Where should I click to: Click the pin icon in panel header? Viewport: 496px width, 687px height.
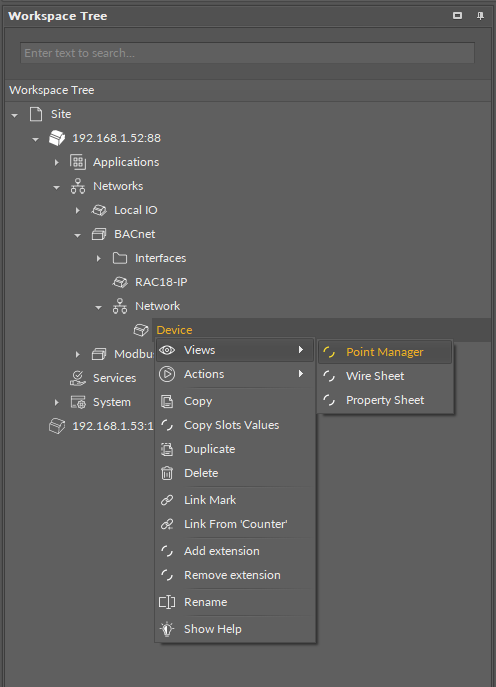[x=480, y=16]
